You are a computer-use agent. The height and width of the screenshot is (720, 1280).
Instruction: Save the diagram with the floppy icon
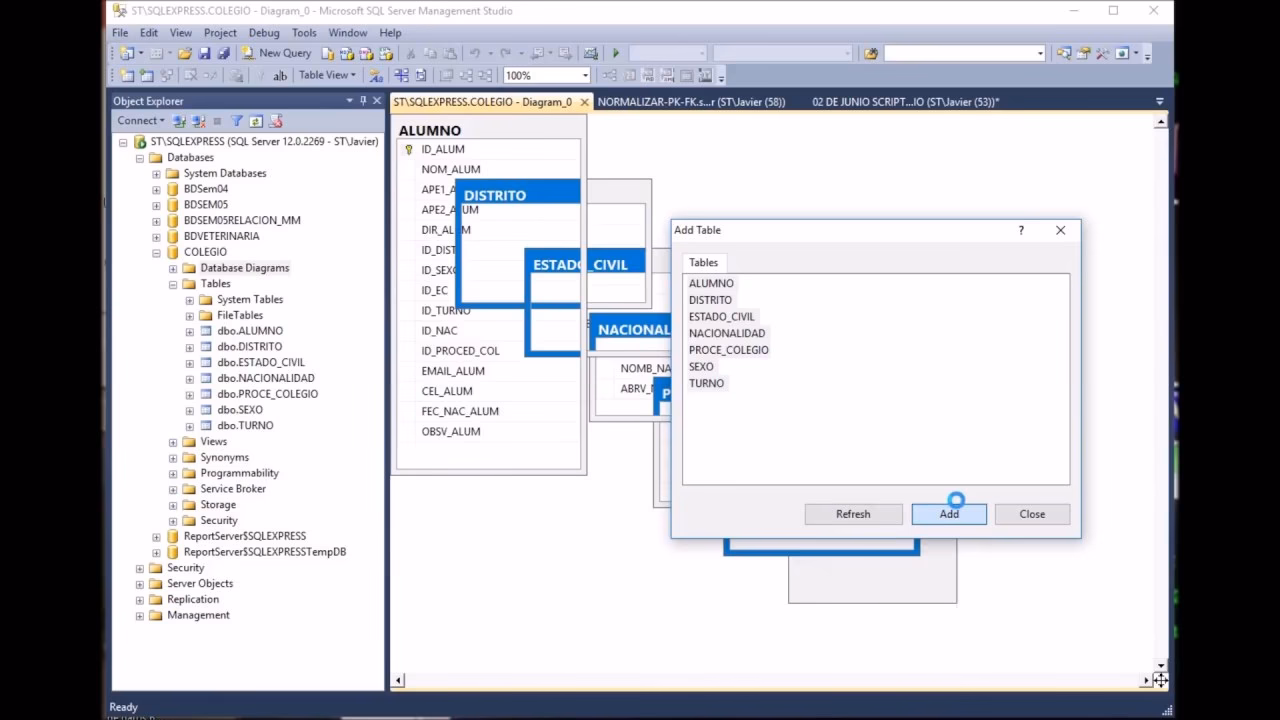pyautogui.click(x=205, y=53)
